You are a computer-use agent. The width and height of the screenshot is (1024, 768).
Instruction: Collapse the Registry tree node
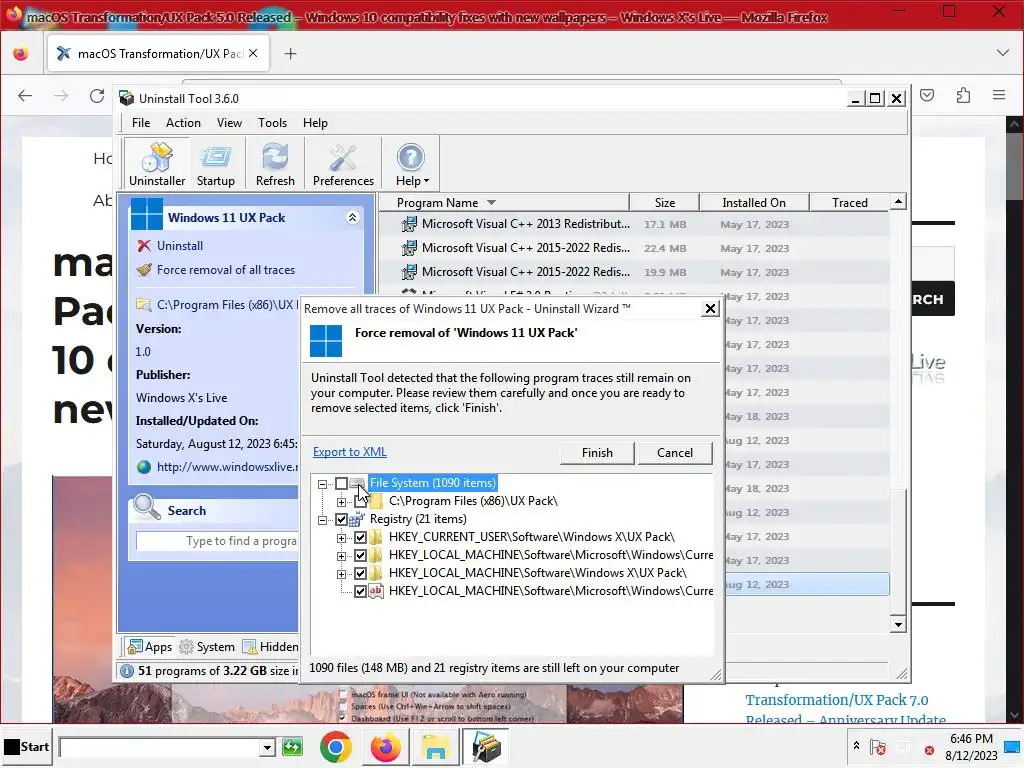[x=322, y=520]
